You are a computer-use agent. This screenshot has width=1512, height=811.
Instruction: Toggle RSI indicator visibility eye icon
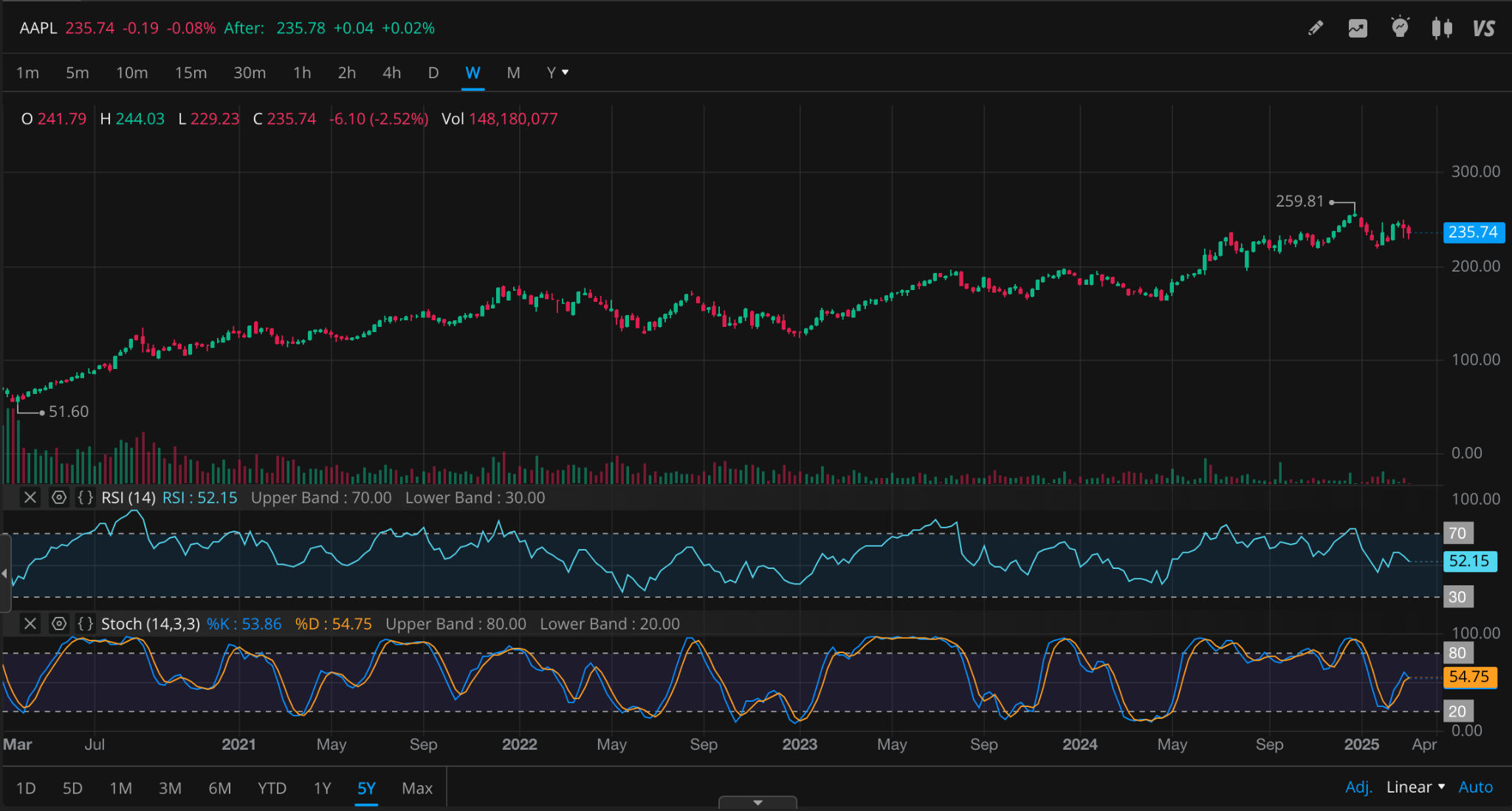coord(58,498)
